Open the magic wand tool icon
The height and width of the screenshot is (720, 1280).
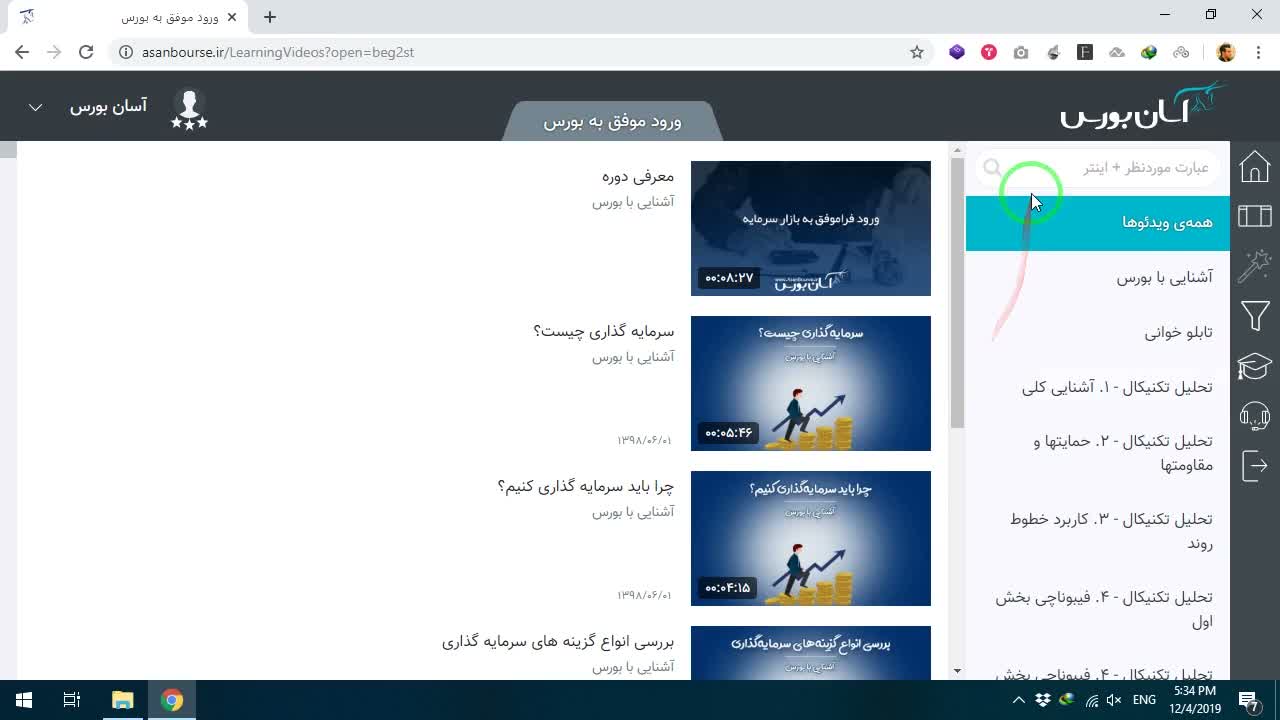coord(1255,266)
